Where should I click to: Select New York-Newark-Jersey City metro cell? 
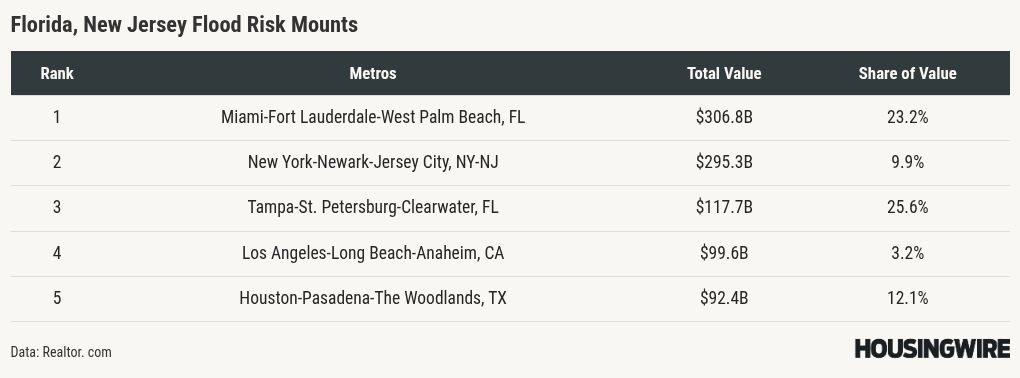(373, 163)
